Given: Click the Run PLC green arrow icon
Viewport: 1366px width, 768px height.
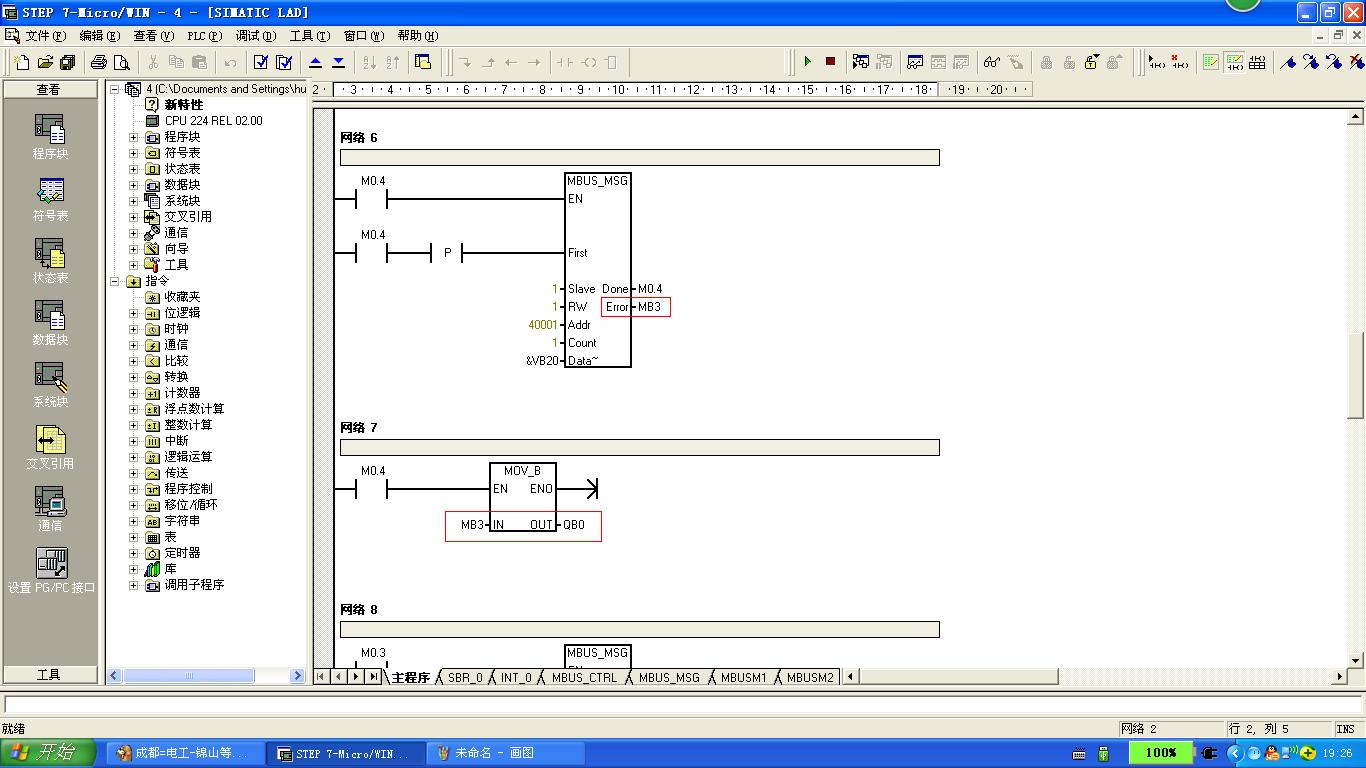Looking at the screenshot, I should [x=807, y=62].
